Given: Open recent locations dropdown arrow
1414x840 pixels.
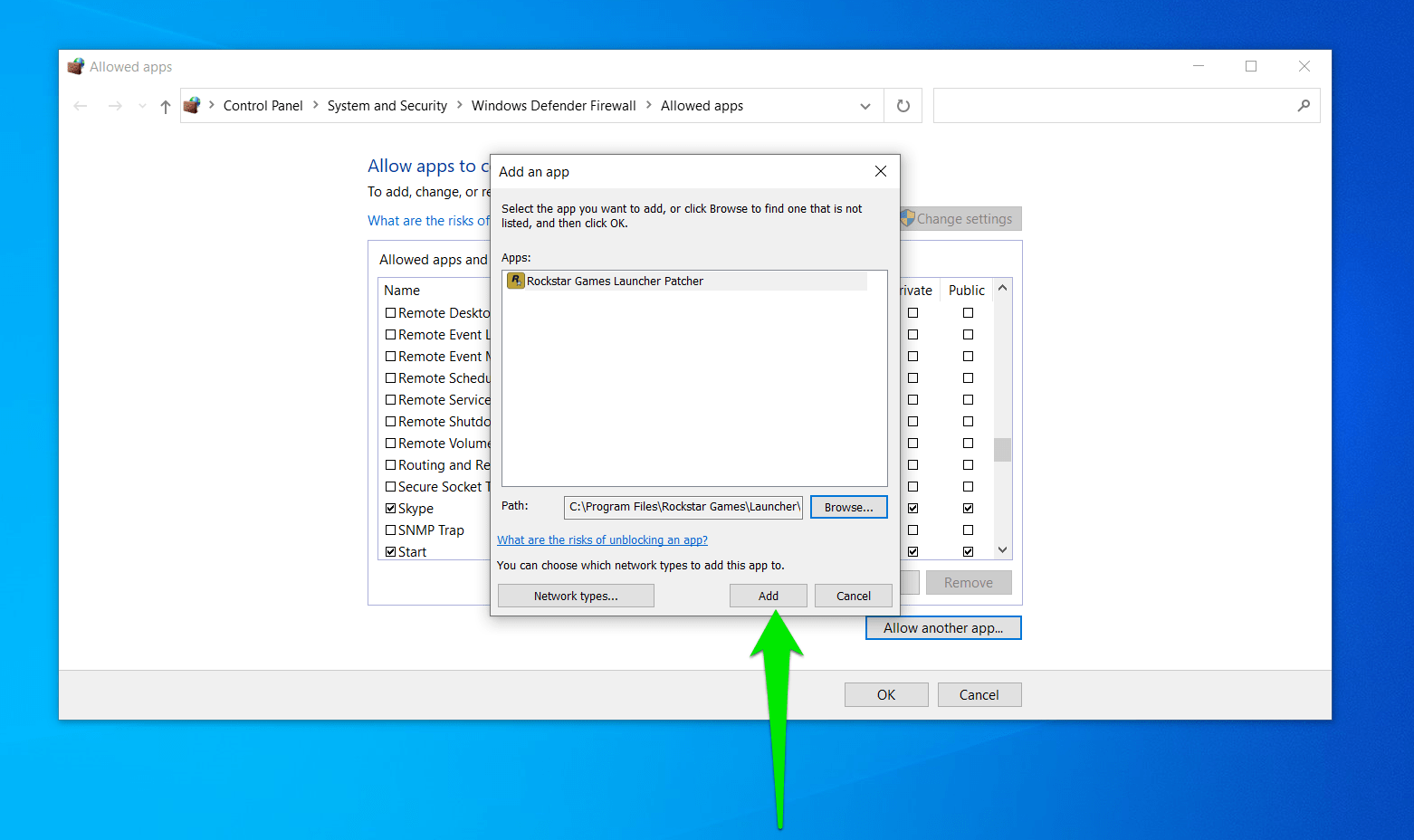Looking at the screenshot, I should coord(142,107).
